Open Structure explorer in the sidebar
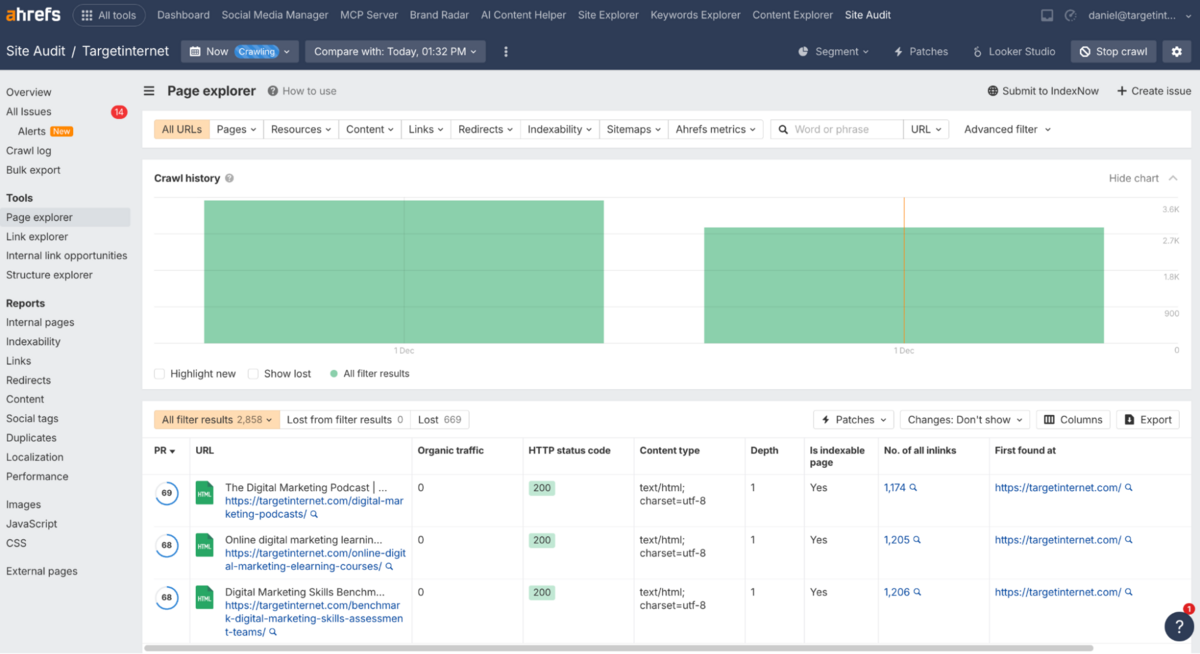 coord(49,275)
